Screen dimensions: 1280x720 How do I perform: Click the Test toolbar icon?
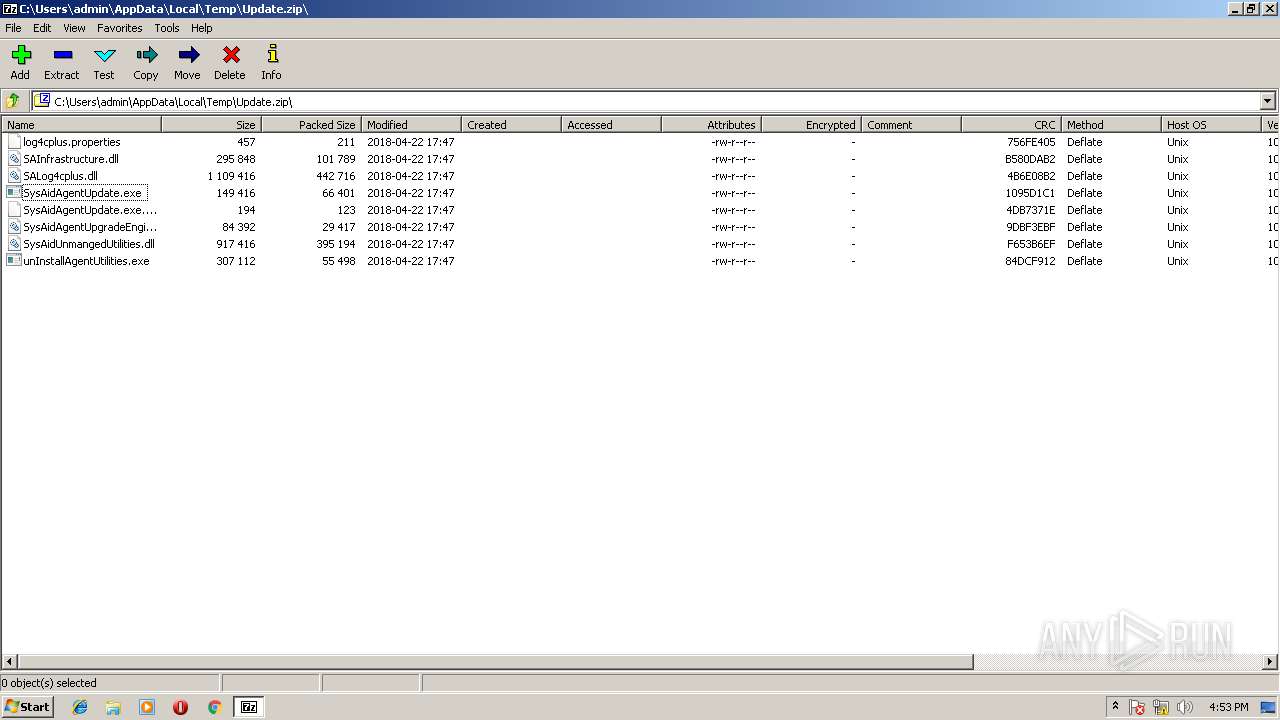[x=104, y=62]
